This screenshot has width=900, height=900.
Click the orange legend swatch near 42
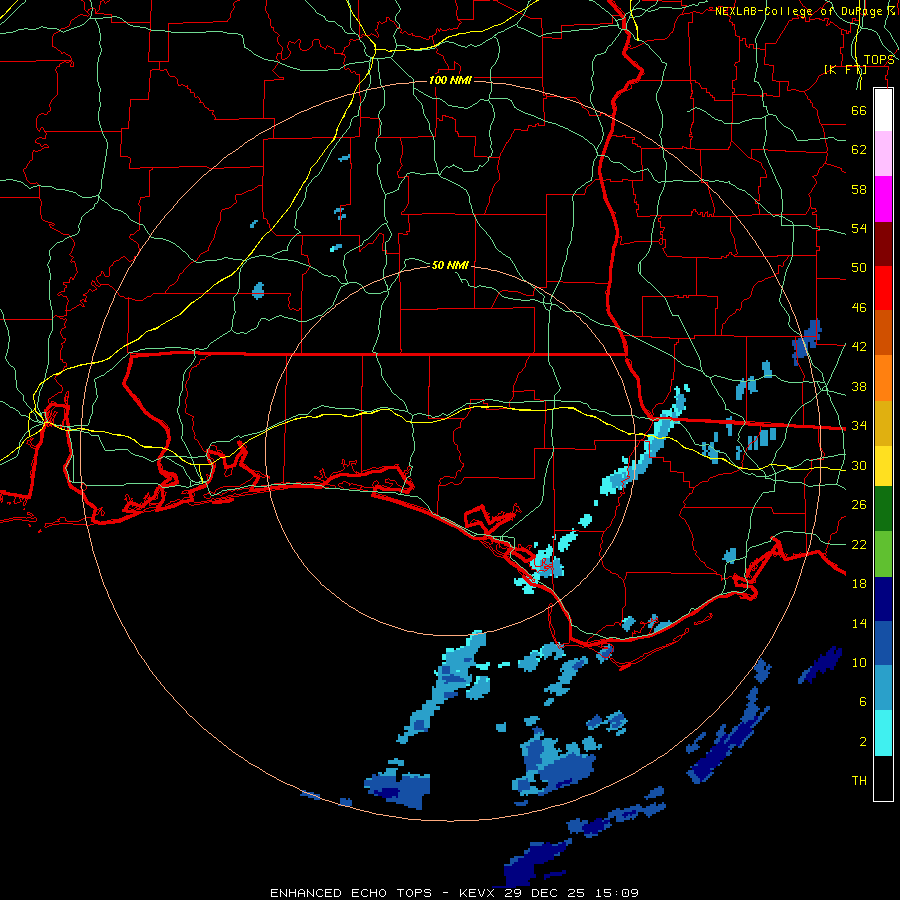[x=883, y=378]
